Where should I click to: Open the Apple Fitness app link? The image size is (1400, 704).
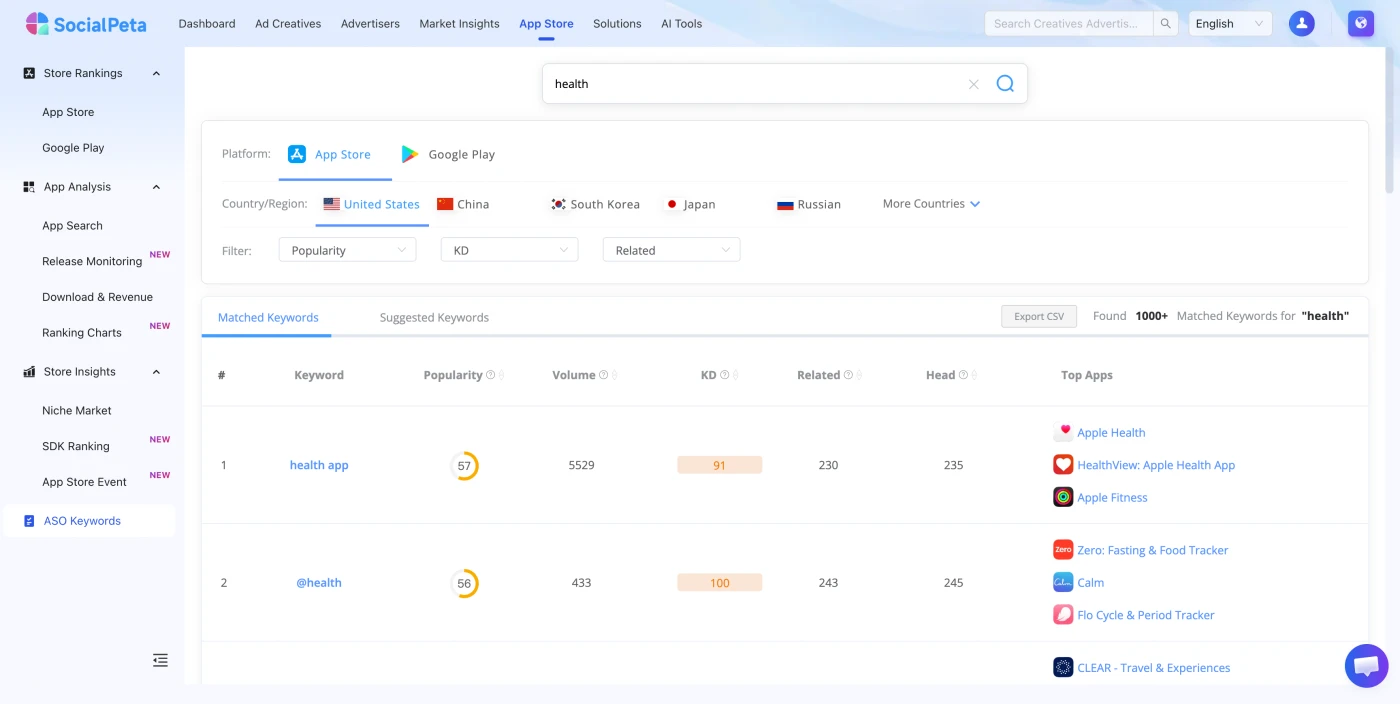click(1112, 497)
